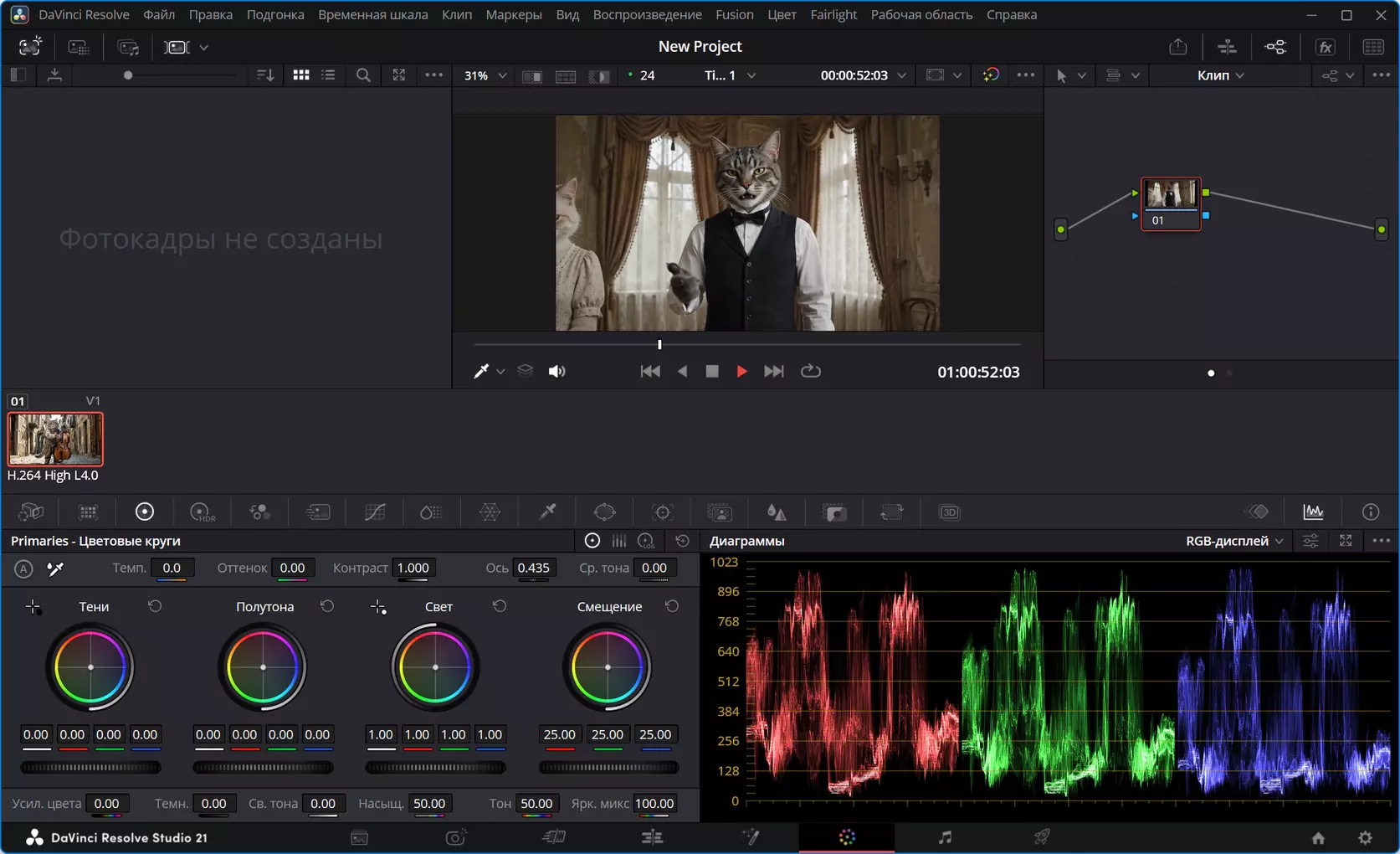Viewport: 1400px width, 854px height.
Task: Select clip 01 thumbnail in the timeline
Action: [x=55, y=439]
